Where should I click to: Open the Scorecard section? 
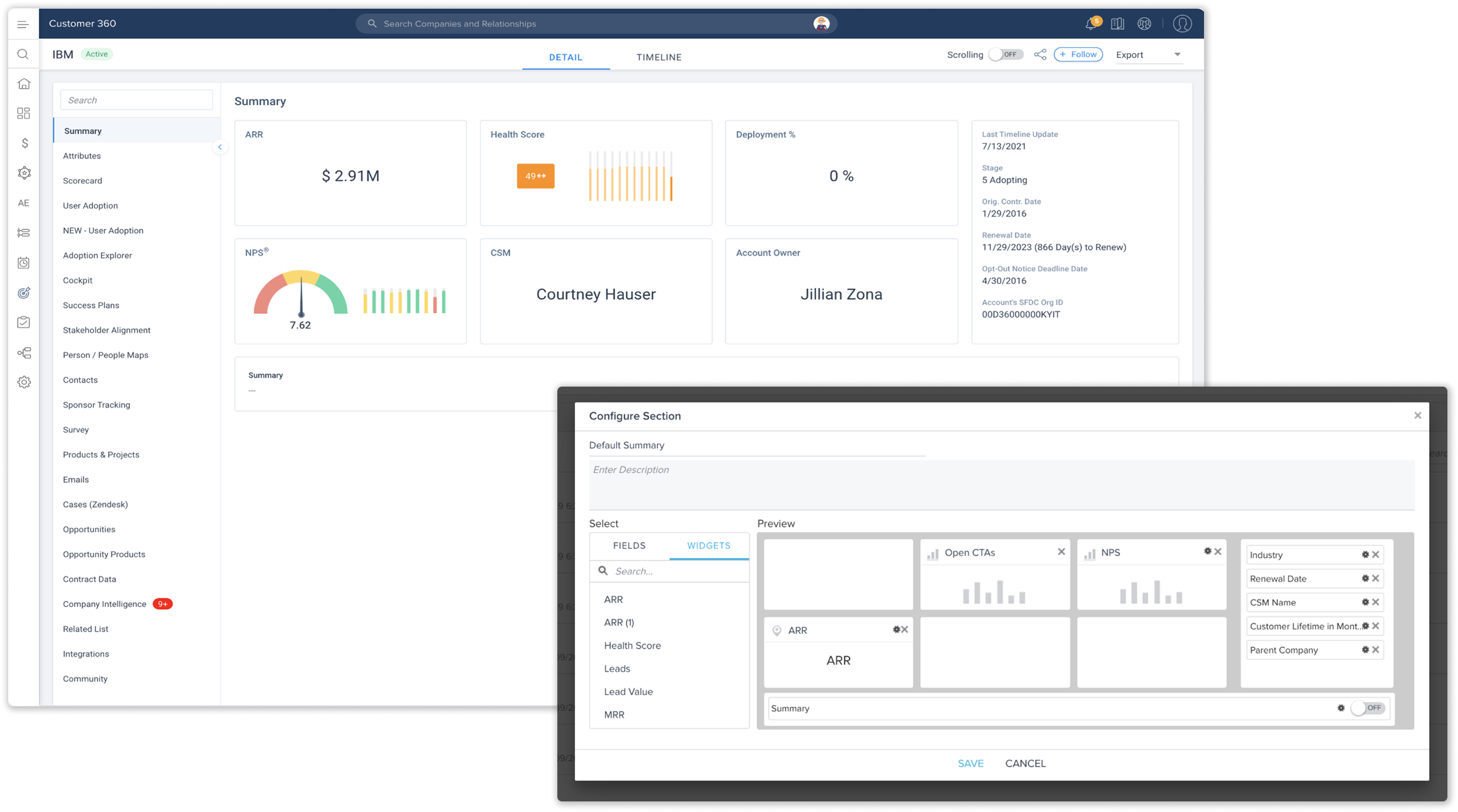(x=82, y=180)
